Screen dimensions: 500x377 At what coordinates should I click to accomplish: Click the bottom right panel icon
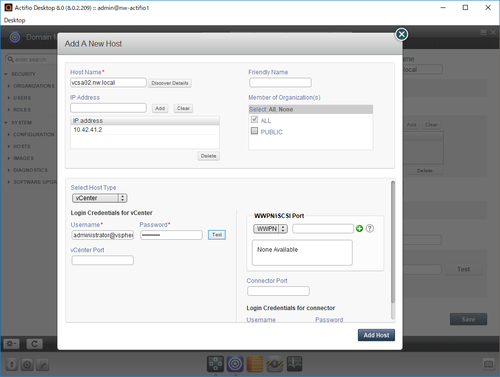(x=489, y=364)
